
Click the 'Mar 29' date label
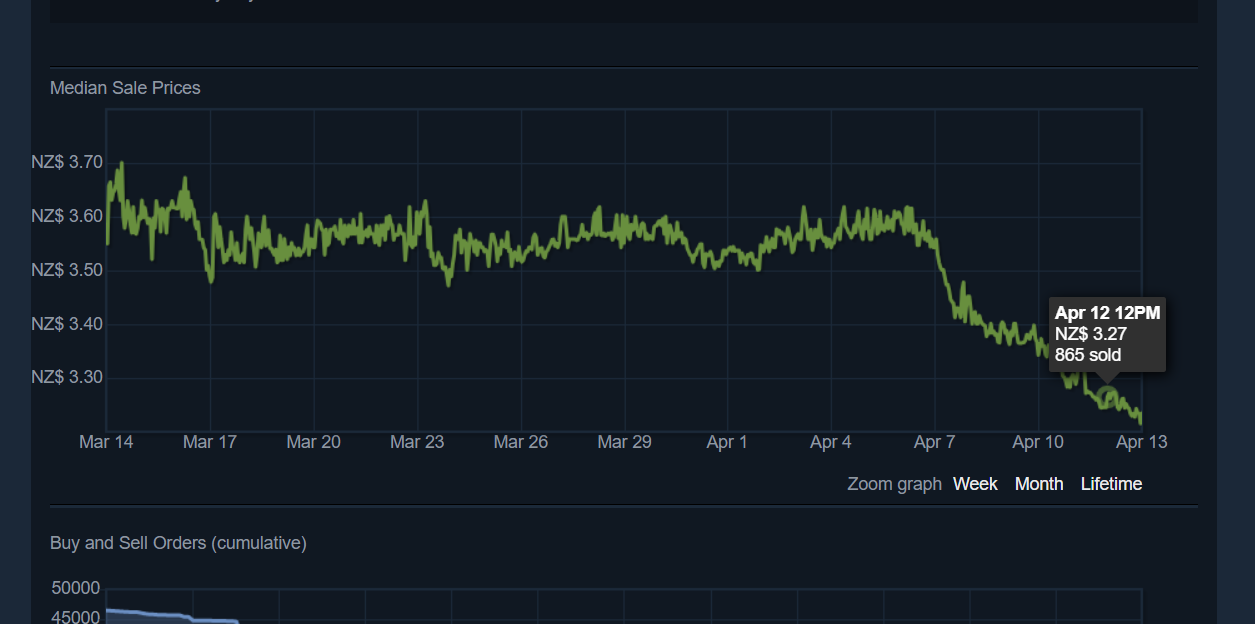click(x=625, y=442)
